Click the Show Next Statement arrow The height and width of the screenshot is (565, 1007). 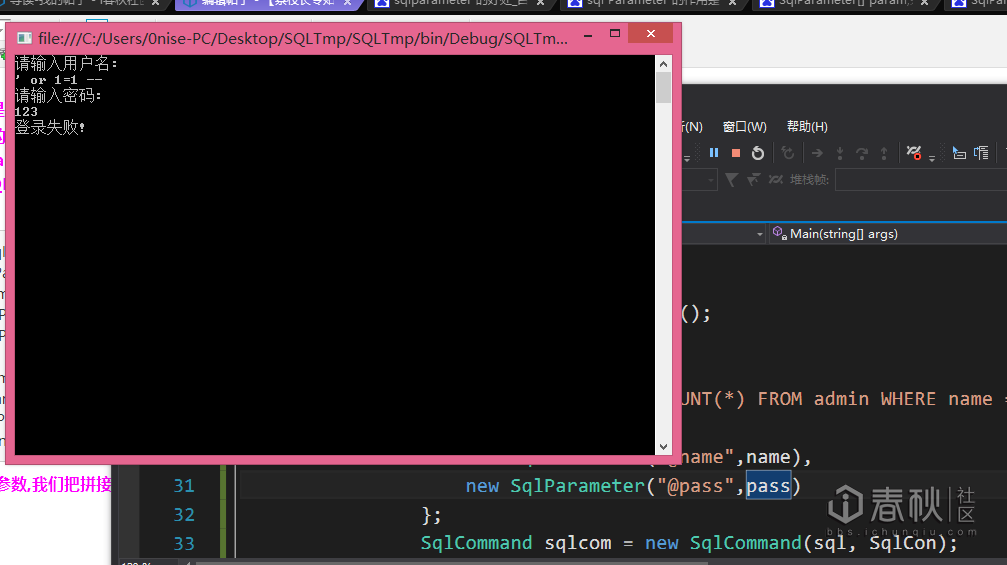[x=817, y=153]
